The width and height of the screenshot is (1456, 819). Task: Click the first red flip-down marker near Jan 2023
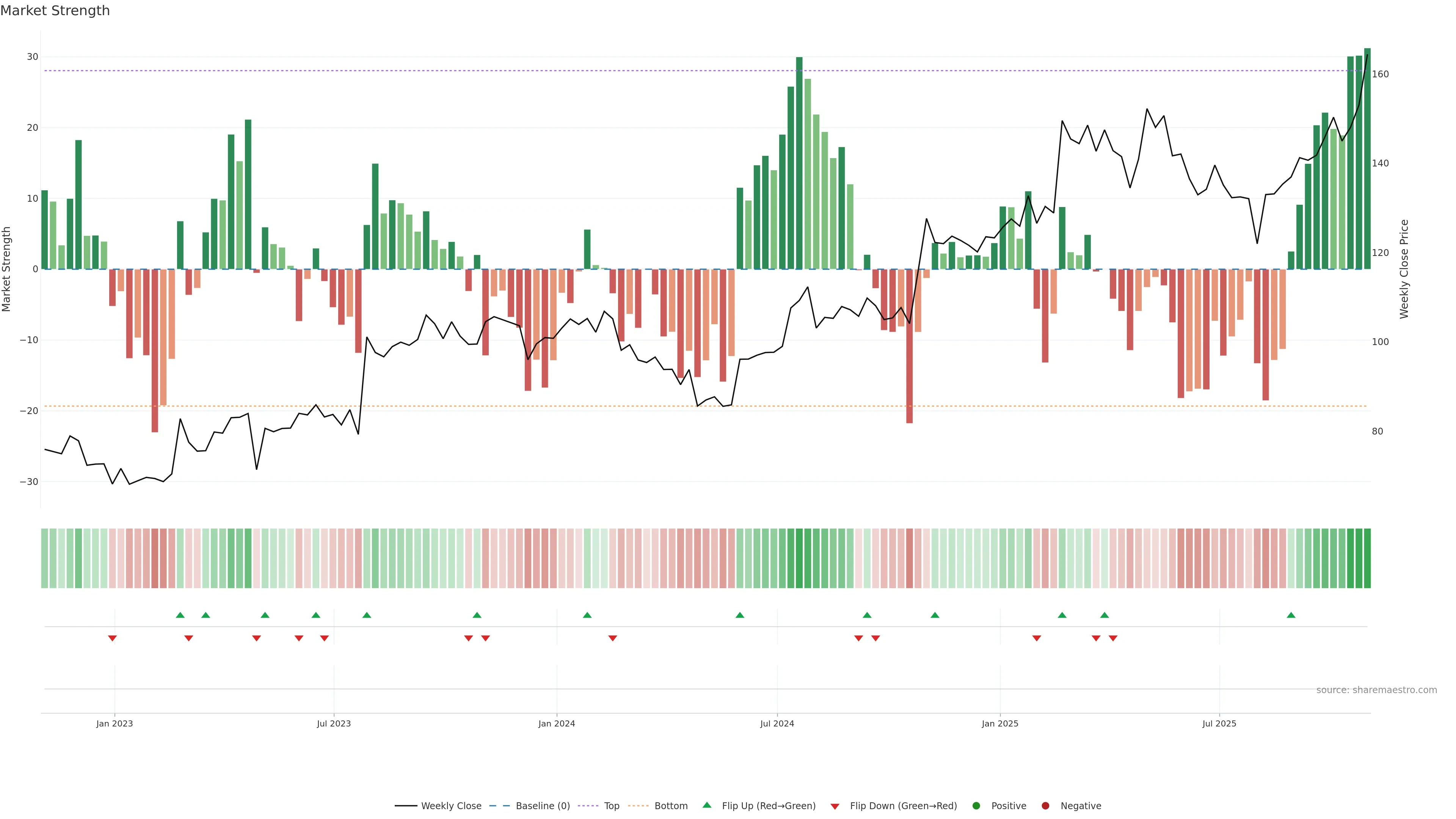113,638
